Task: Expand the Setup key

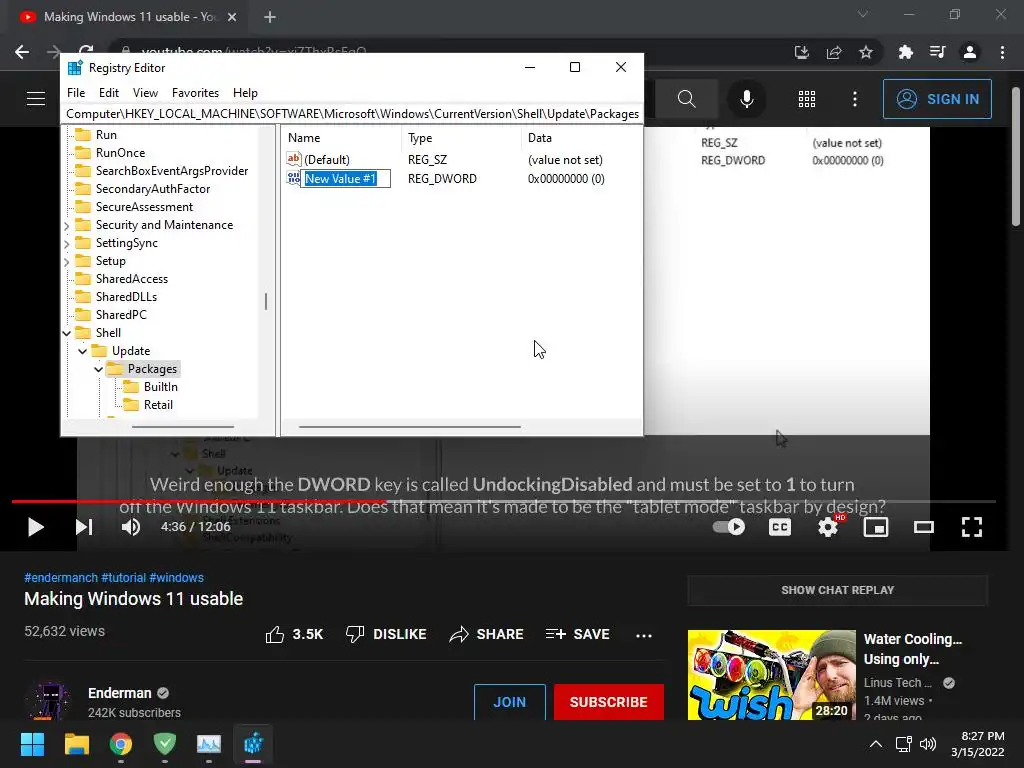Action: coord(67,261)
